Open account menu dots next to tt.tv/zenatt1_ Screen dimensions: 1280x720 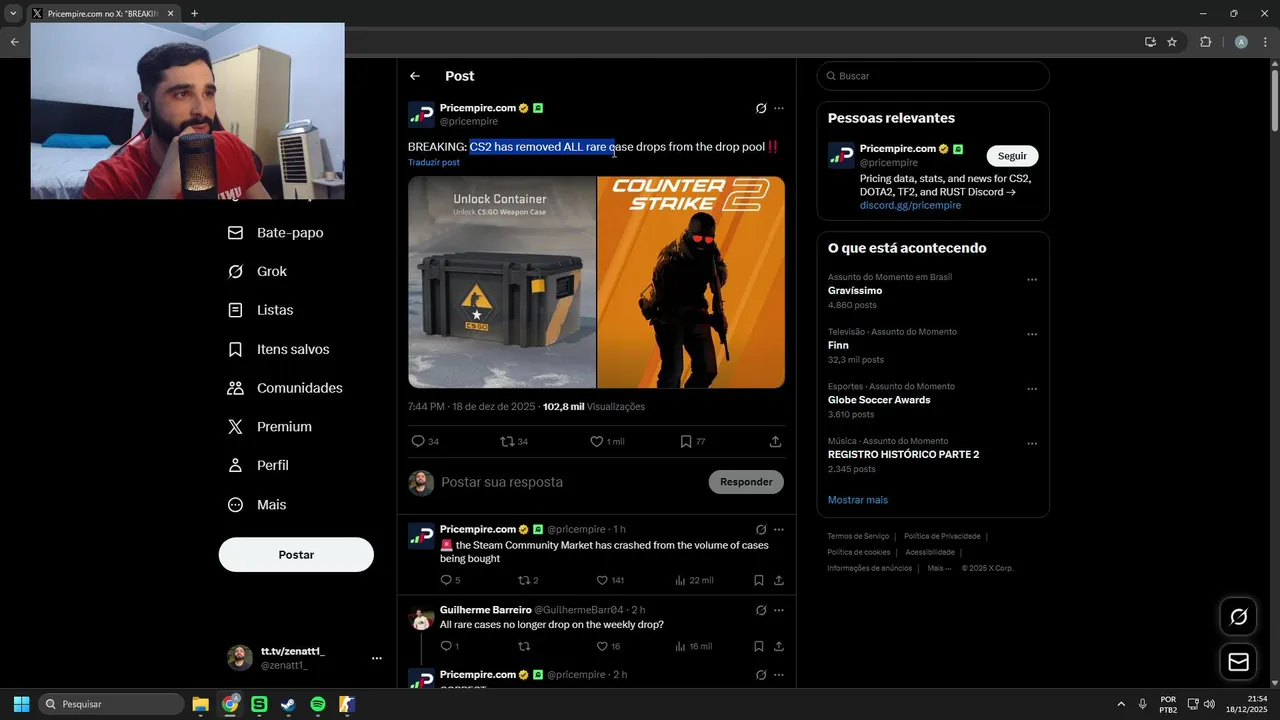coord(377,658)
